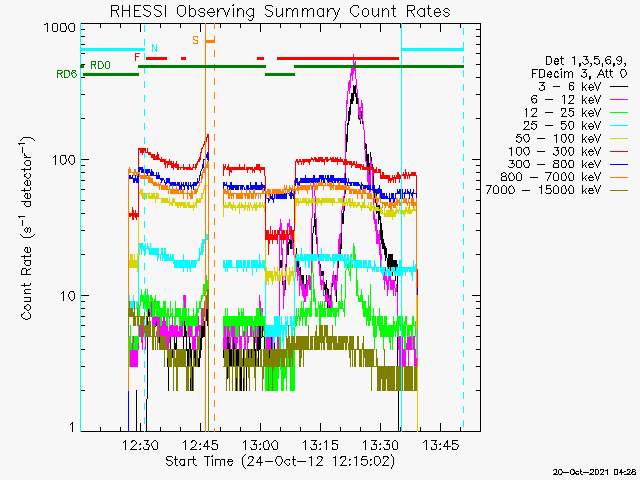
Task: Click the yellow line swatch for 50-100 keV
Action: click(619, 139)
